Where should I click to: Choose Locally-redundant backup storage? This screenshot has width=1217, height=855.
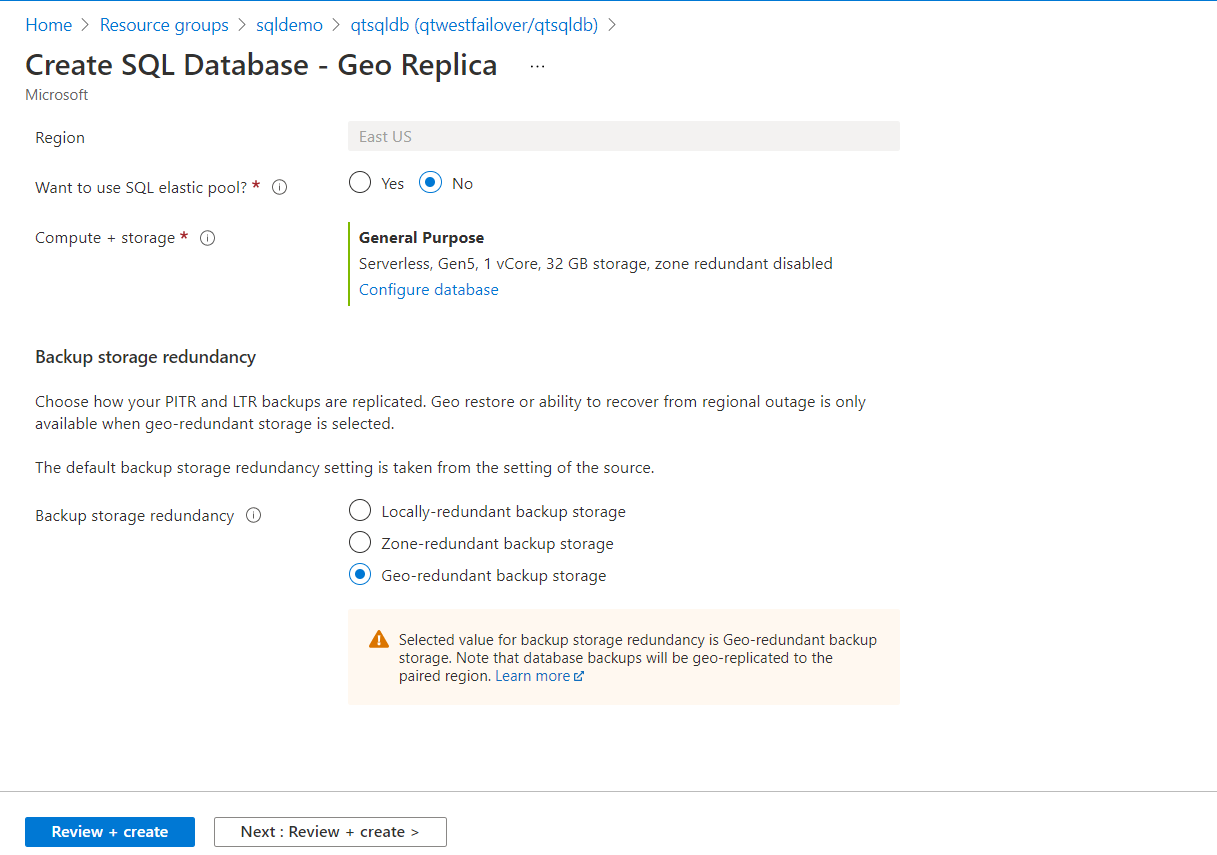coord(360,511)
